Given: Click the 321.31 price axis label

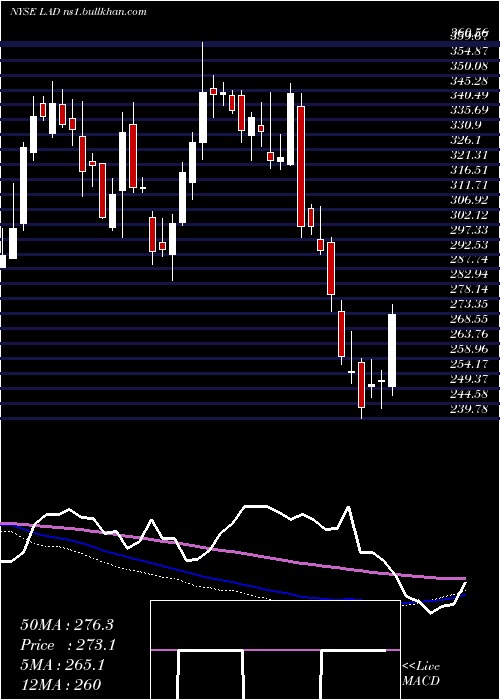Looking at the screenshot, I should [x=469, y=154].
